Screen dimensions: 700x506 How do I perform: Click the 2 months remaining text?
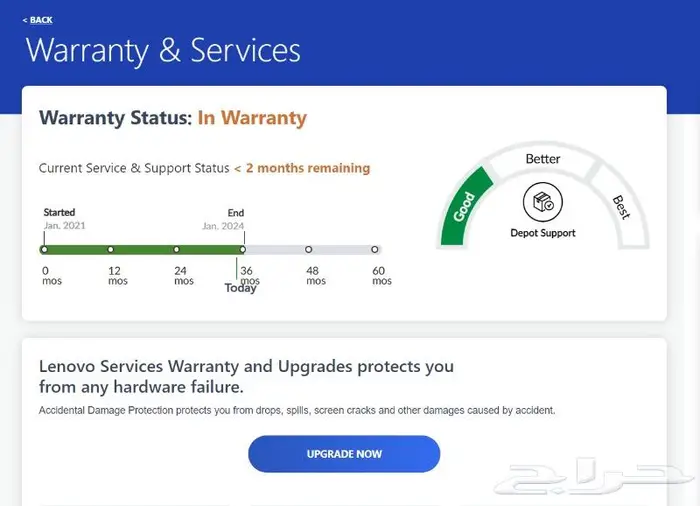(302, 168)
